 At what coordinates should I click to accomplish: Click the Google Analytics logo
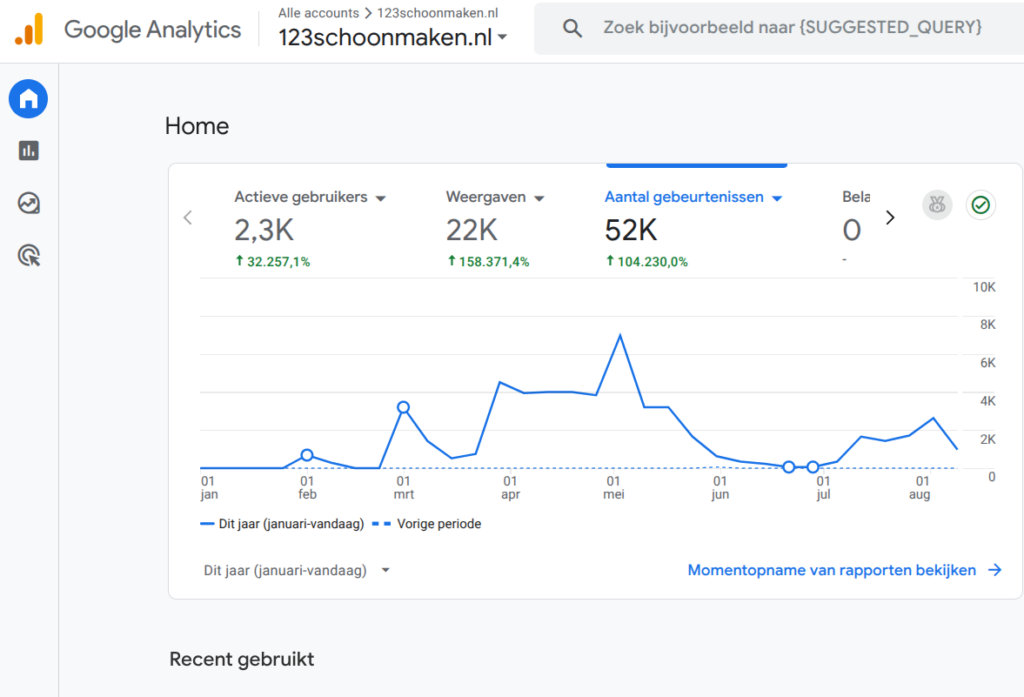click(x=29, y=29)
